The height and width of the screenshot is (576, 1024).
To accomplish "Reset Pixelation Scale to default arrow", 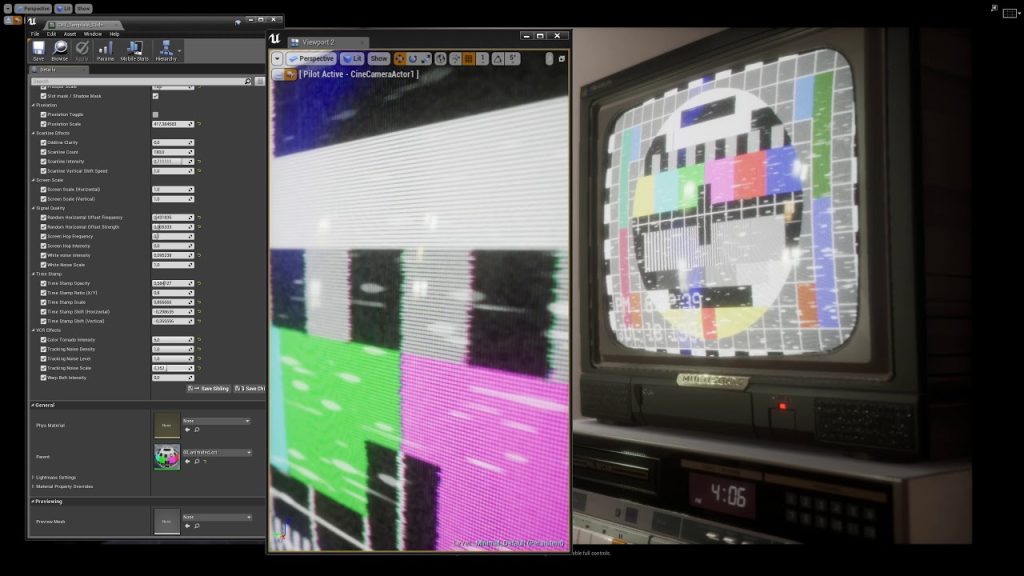I will click(x=199, y=124).
